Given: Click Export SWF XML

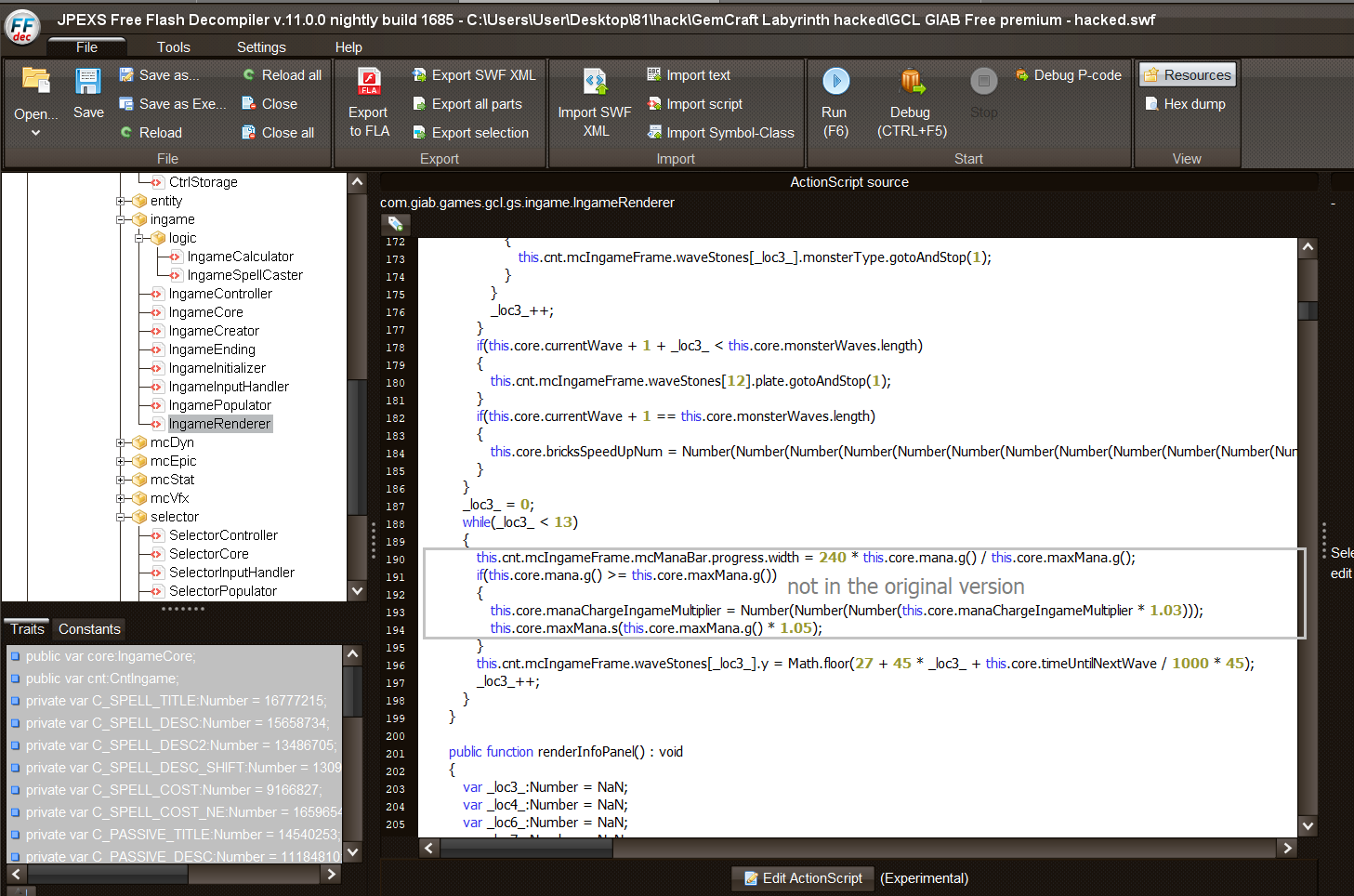Looking at the screenshot, I should coord(474,75).
